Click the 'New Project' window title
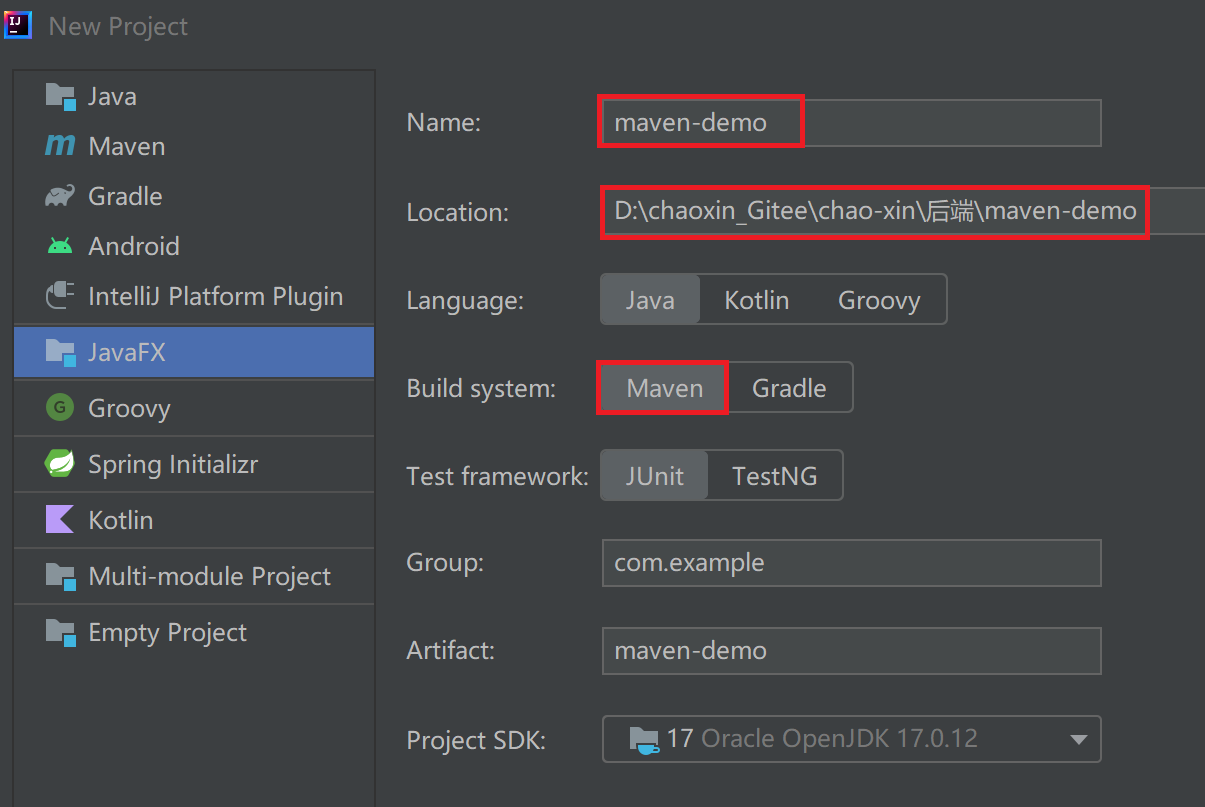Image resolution: width=1205 pixels, height=807 pixels. 118,27
